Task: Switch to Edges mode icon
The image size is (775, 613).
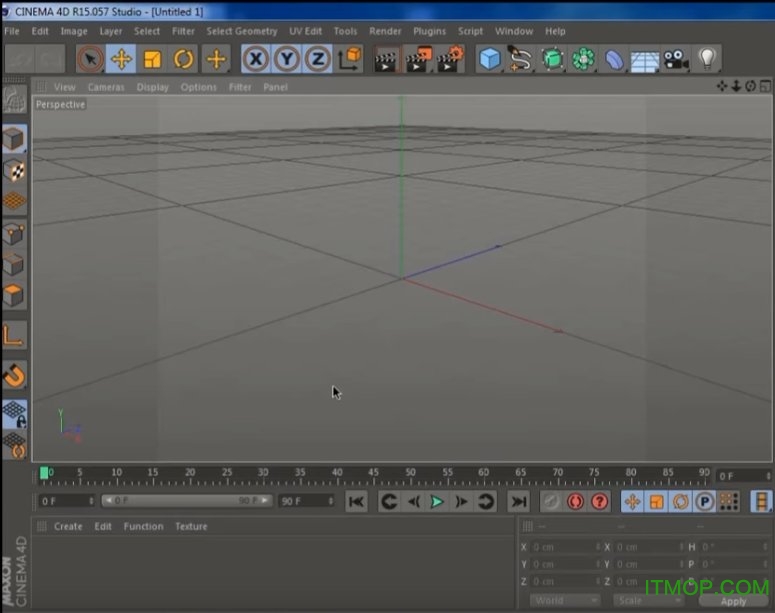Action: [14, 264]
